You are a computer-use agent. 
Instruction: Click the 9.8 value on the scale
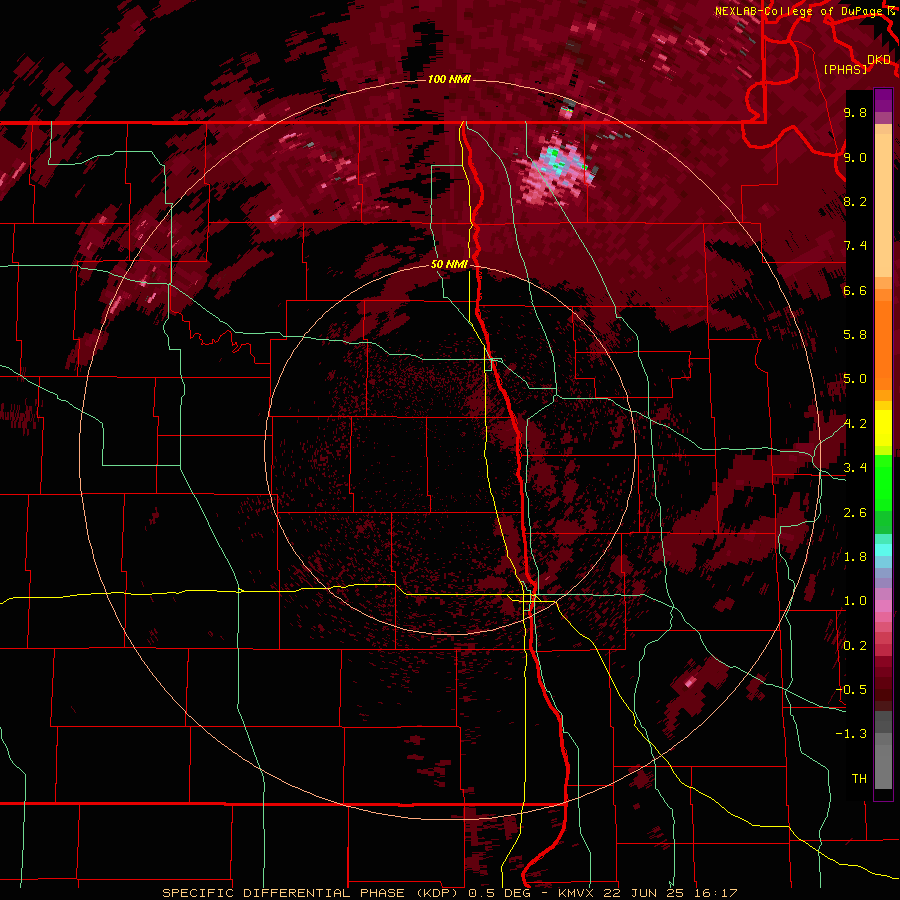pyautogui.click(x=855, y=112)
